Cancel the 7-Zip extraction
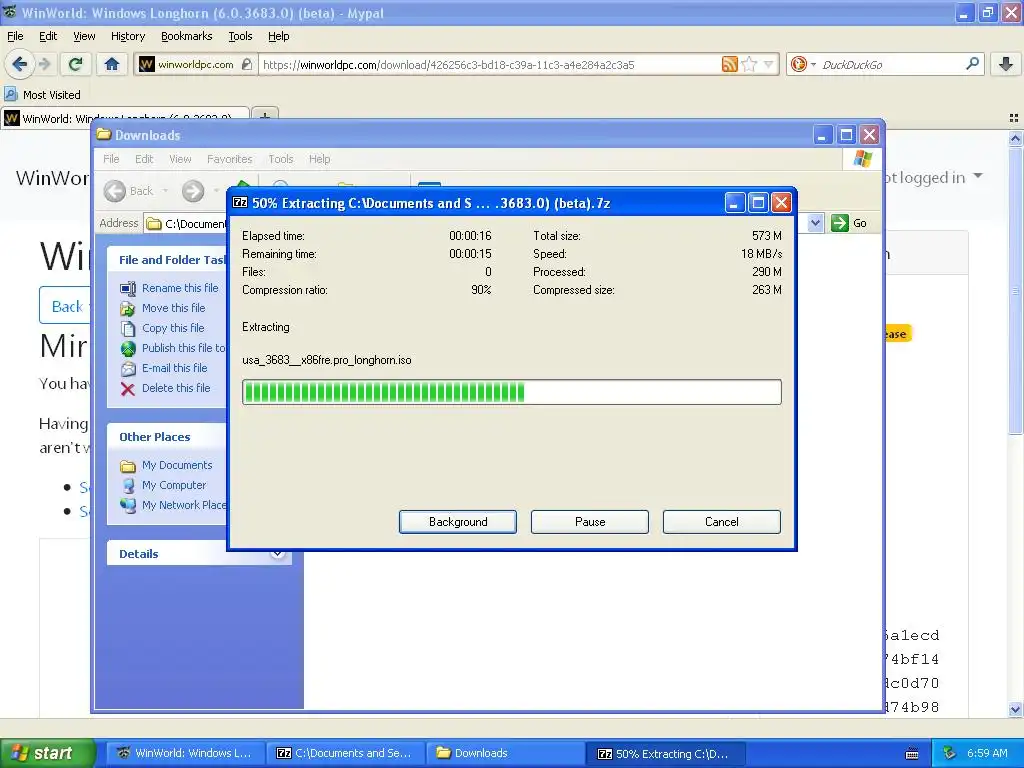This screenshot has height=768, width=1024. [722, 522]
